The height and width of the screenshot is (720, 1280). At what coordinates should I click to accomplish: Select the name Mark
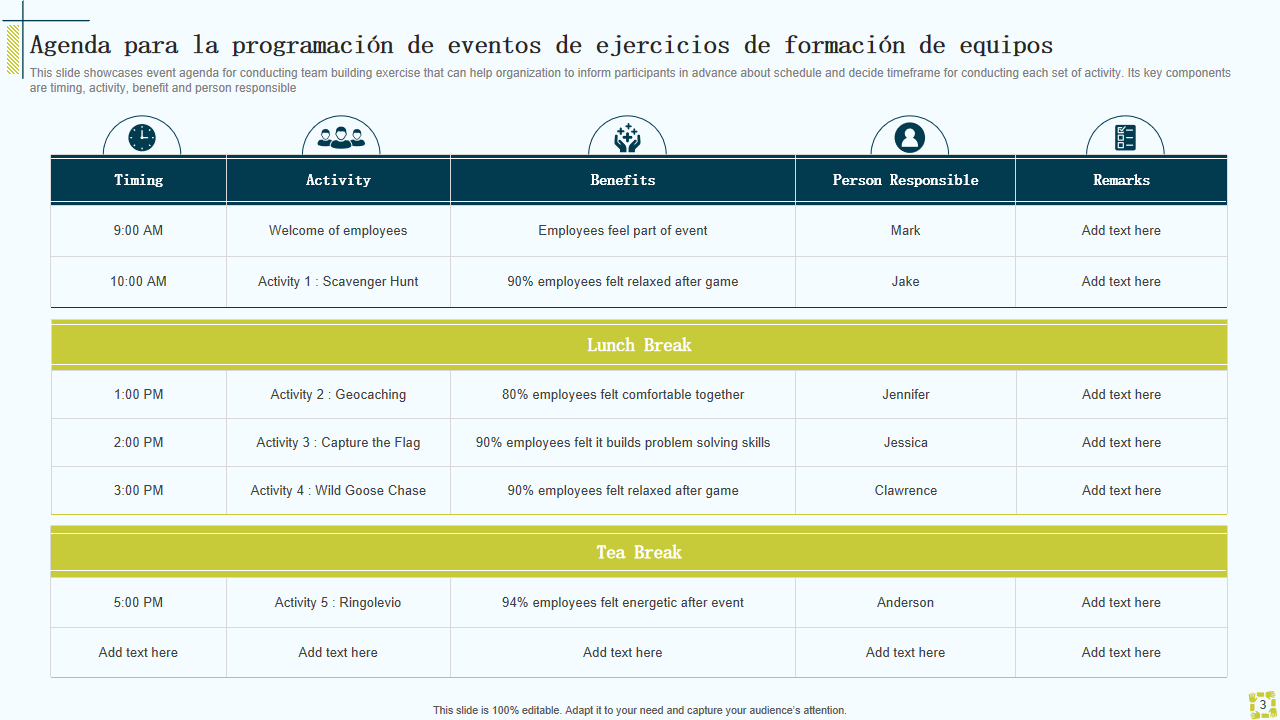tap(906, 231)
